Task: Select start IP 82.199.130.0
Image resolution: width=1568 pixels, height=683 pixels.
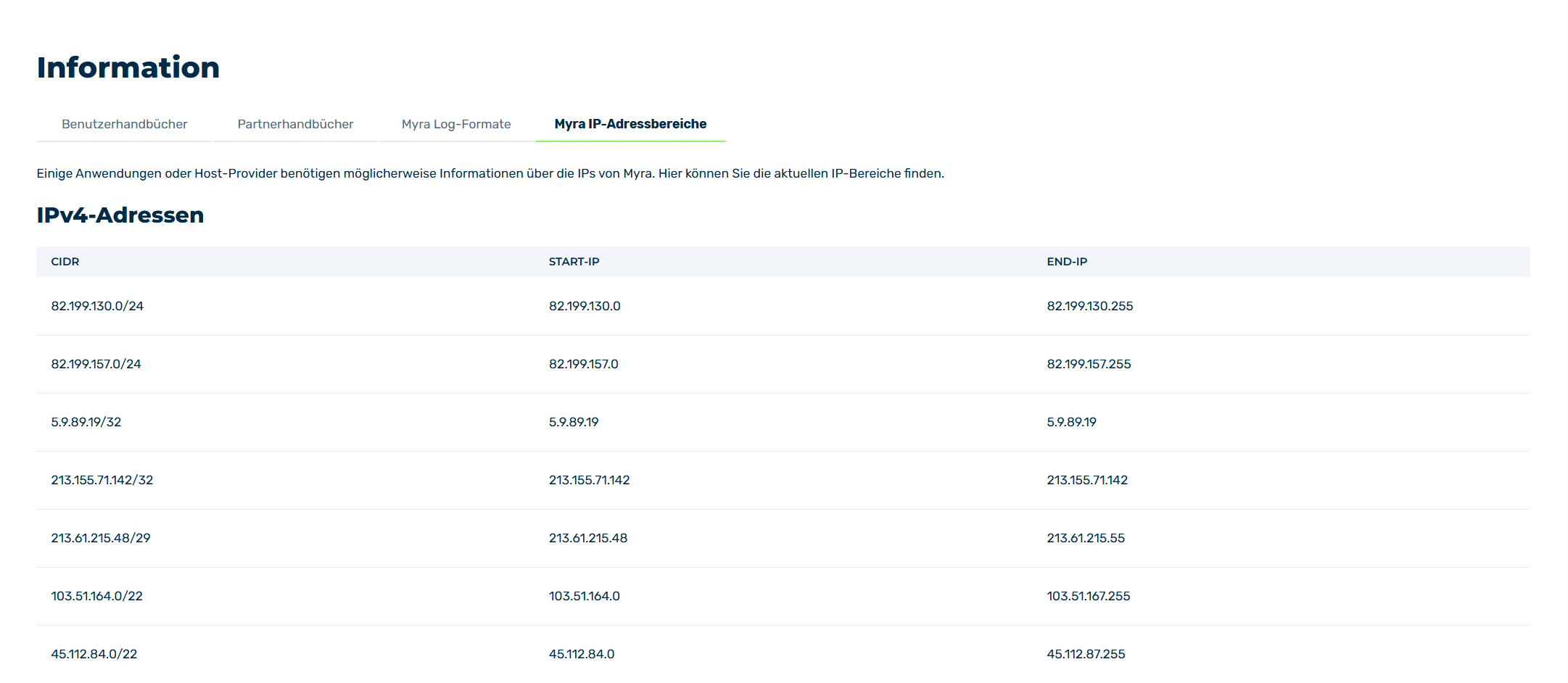Action: coord(585,306)
